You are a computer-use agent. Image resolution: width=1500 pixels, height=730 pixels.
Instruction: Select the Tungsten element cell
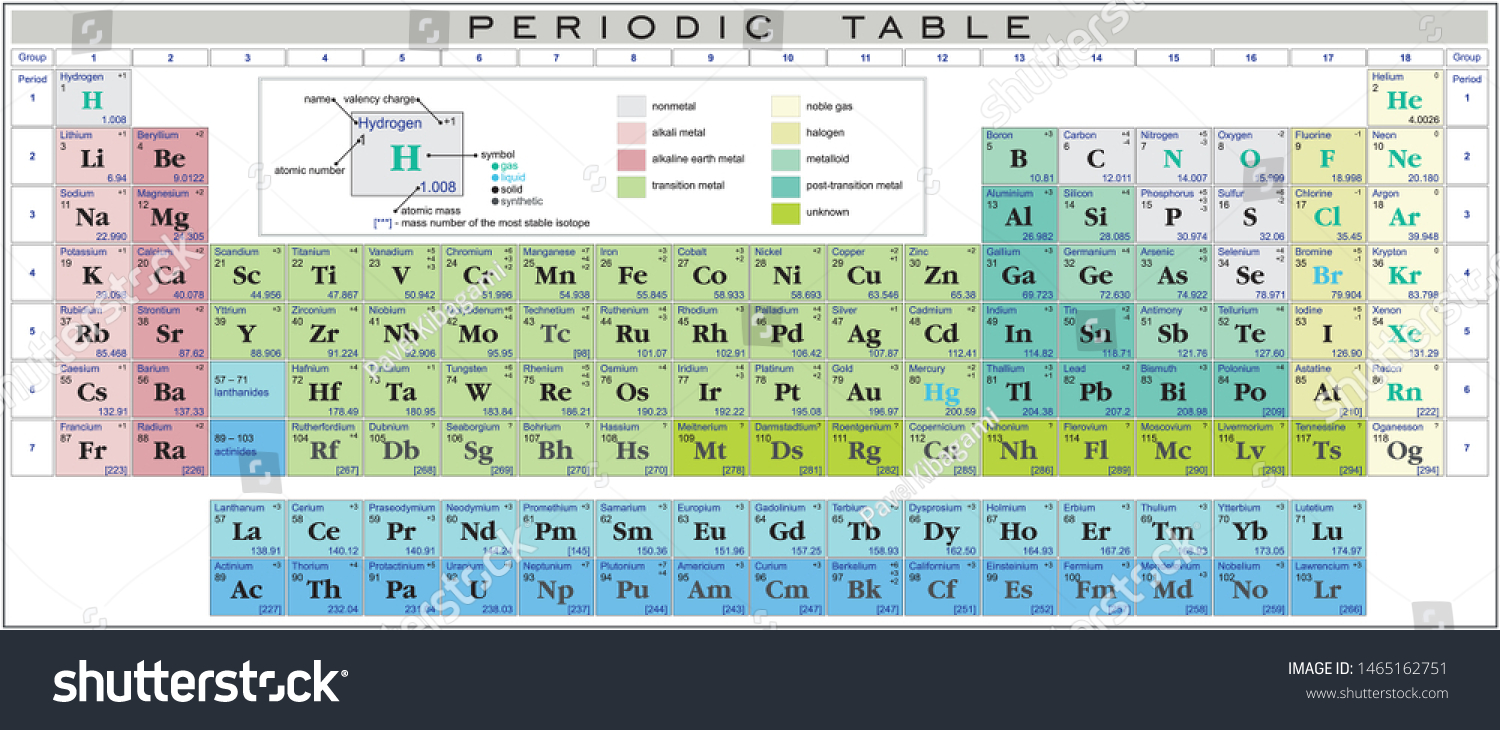479,390
